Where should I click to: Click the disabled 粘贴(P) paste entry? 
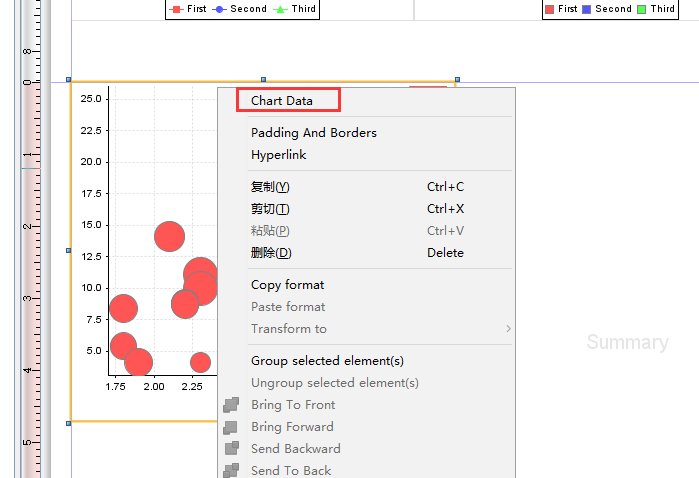pos(270,231)
